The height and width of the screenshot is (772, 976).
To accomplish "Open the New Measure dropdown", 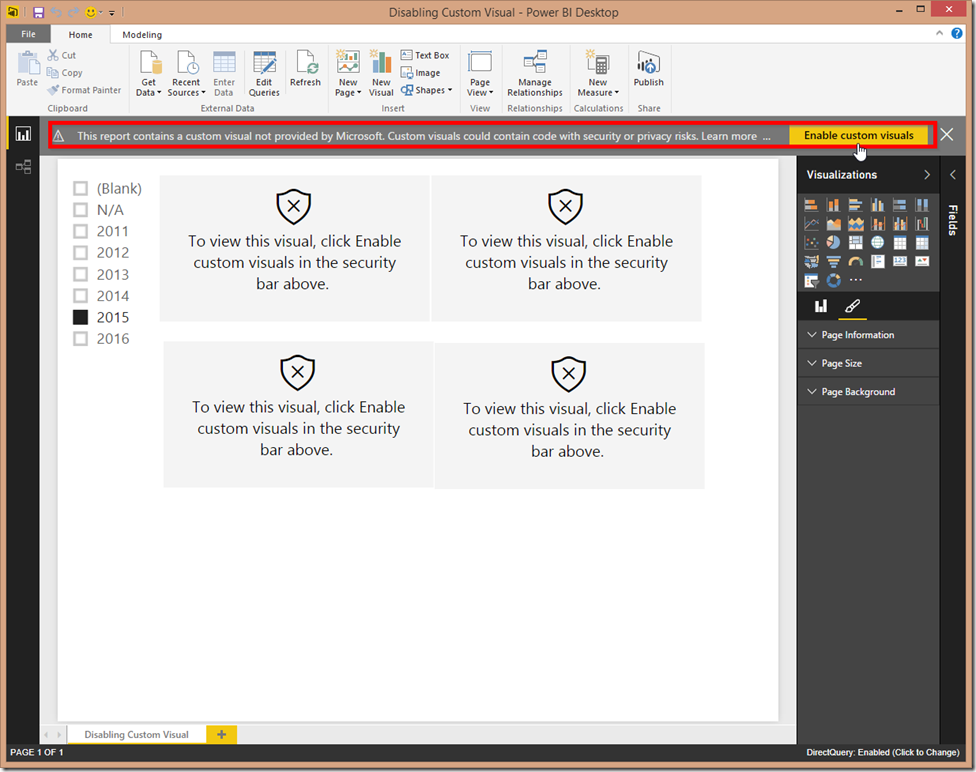I will click(598, 74).
